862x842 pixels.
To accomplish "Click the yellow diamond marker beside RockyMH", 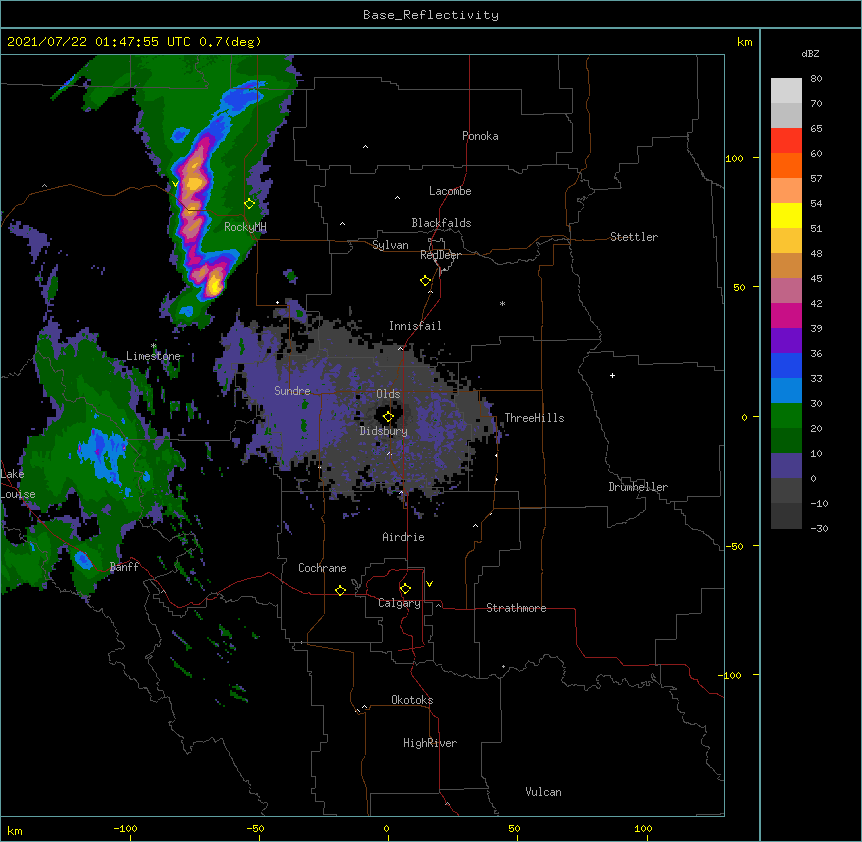I will coord(250,203).
